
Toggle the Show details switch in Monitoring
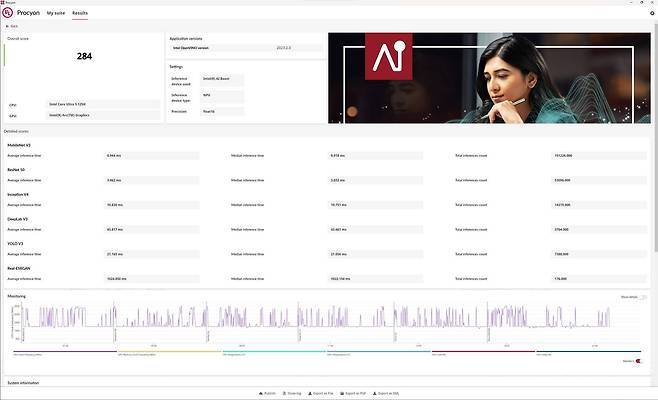pos(644,297)
